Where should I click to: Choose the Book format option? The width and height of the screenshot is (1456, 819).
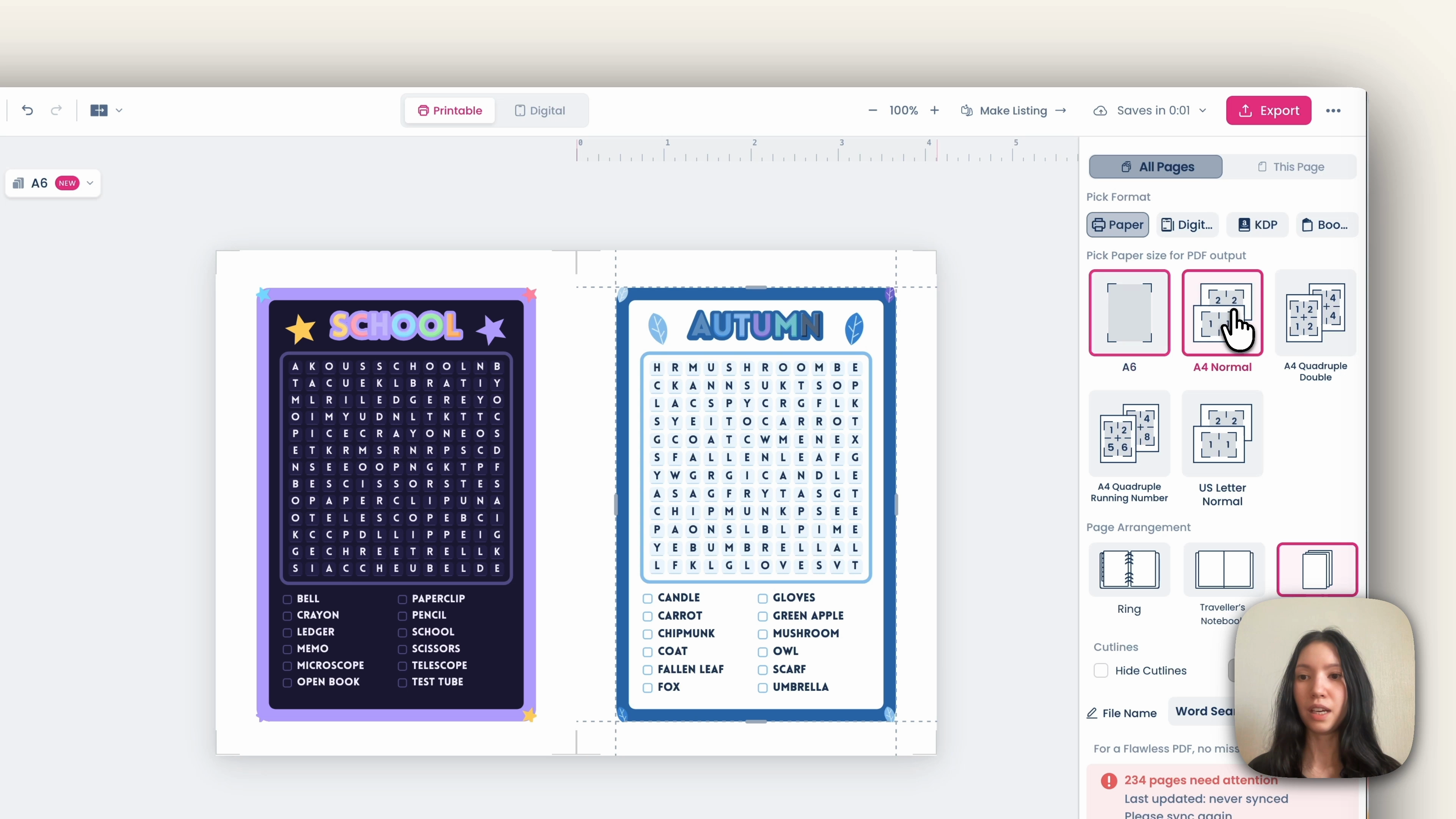tap(1327, 225)
